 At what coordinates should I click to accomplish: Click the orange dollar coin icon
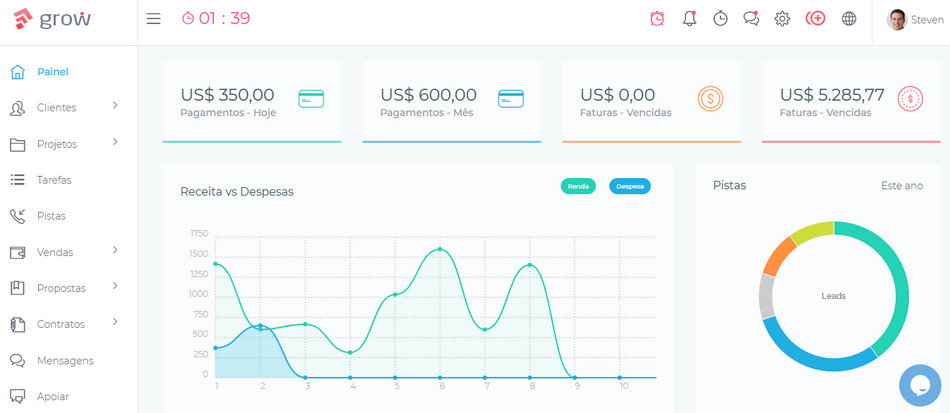(x=710, y=99)
